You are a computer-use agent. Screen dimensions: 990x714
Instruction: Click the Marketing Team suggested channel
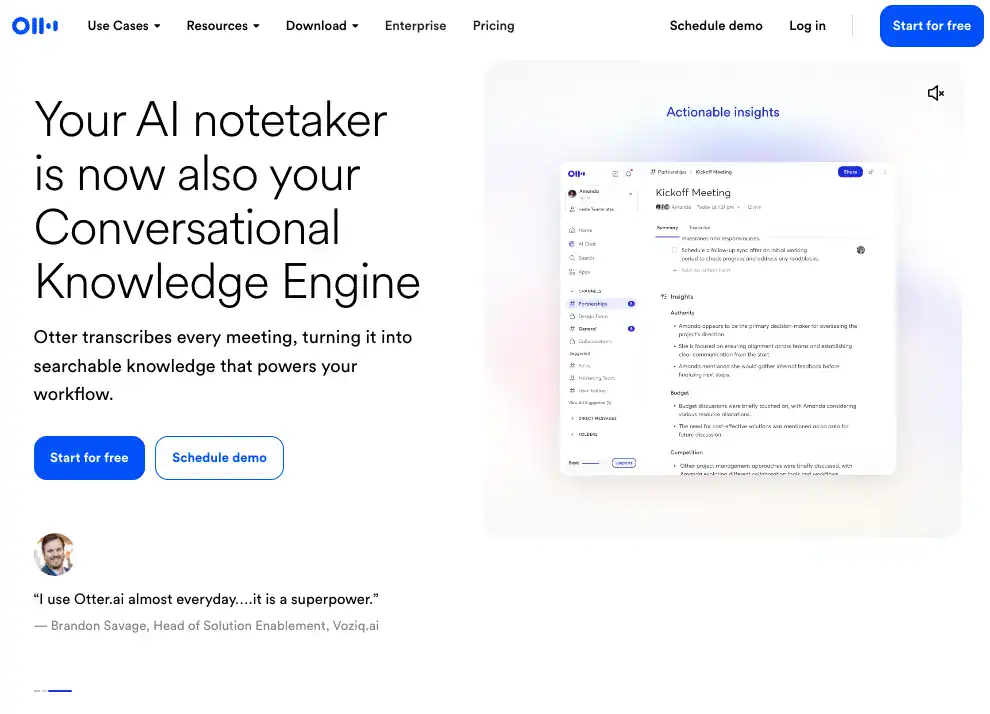593,378
